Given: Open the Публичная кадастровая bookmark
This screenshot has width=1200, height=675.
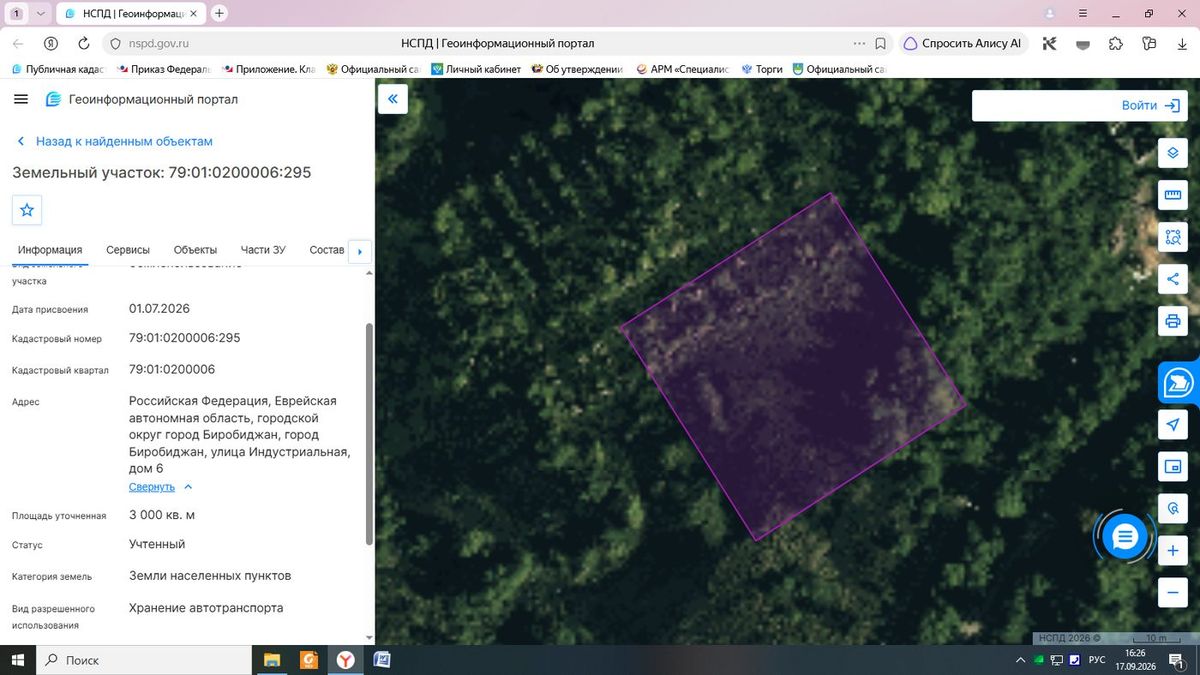Looking at the screenshot, I should pyautogui.click(x=57, y=69).
